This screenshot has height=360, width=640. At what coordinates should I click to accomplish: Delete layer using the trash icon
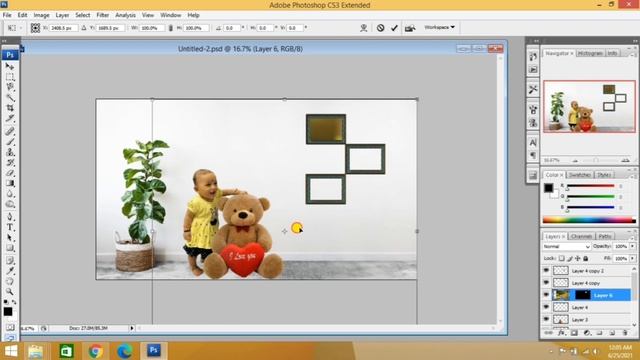pyautogui.click(x=624, y=333)
